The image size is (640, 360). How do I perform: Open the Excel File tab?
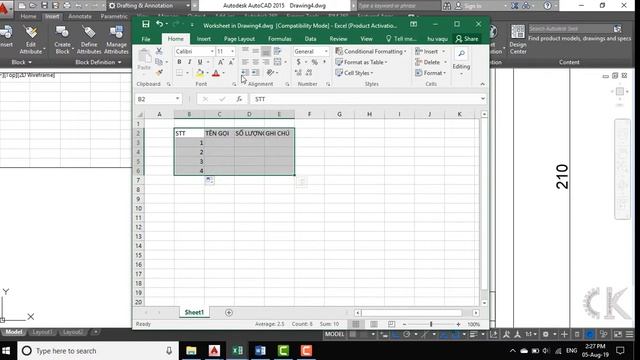point(146,39)
